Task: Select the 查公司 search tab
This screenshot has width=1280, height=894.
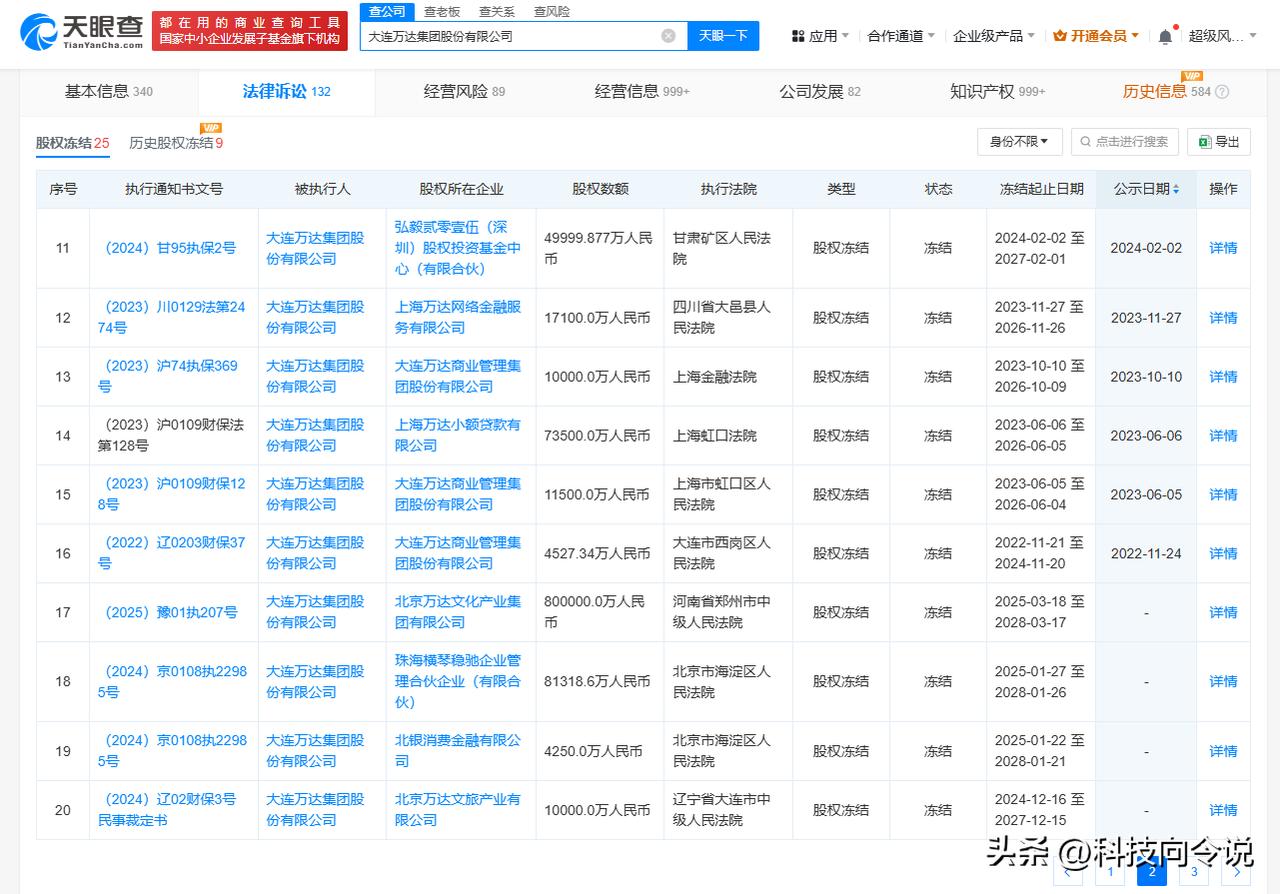Action: tap(387, 12)
